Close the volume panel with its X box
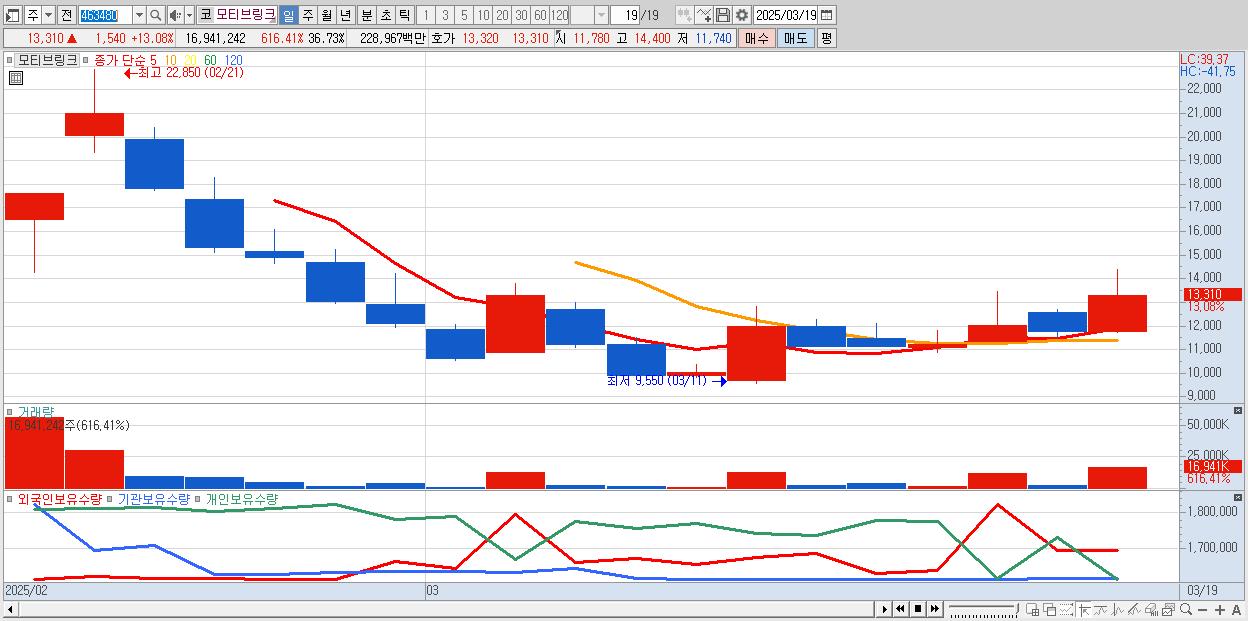Image resolution: width=1248 pixels, height=621 pixels. [1238, 410]
